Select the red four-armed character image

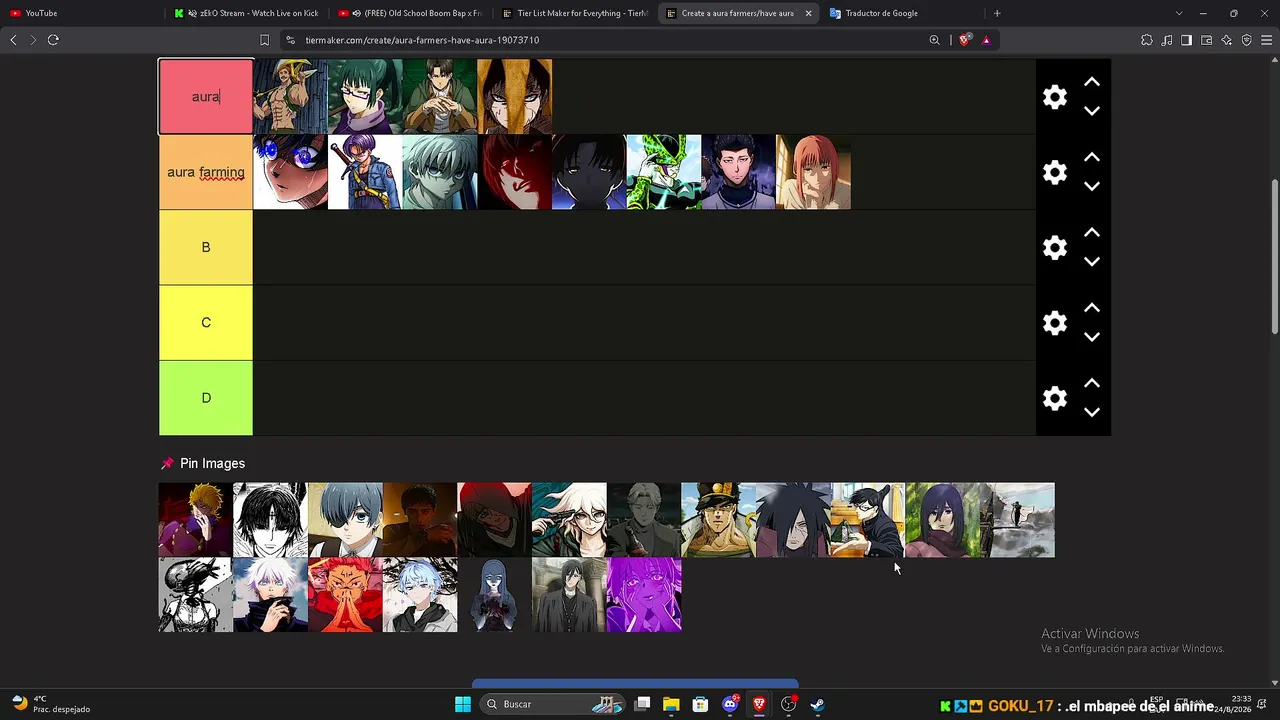coord(345,595)
